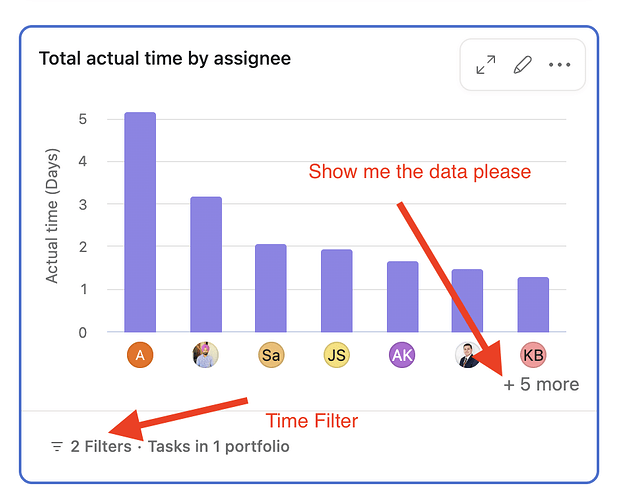The height and width of the screenshot is (500, 627).
Task: Click the KB assignee's bar
Action: pyautogui.click(x=533, y=304)
